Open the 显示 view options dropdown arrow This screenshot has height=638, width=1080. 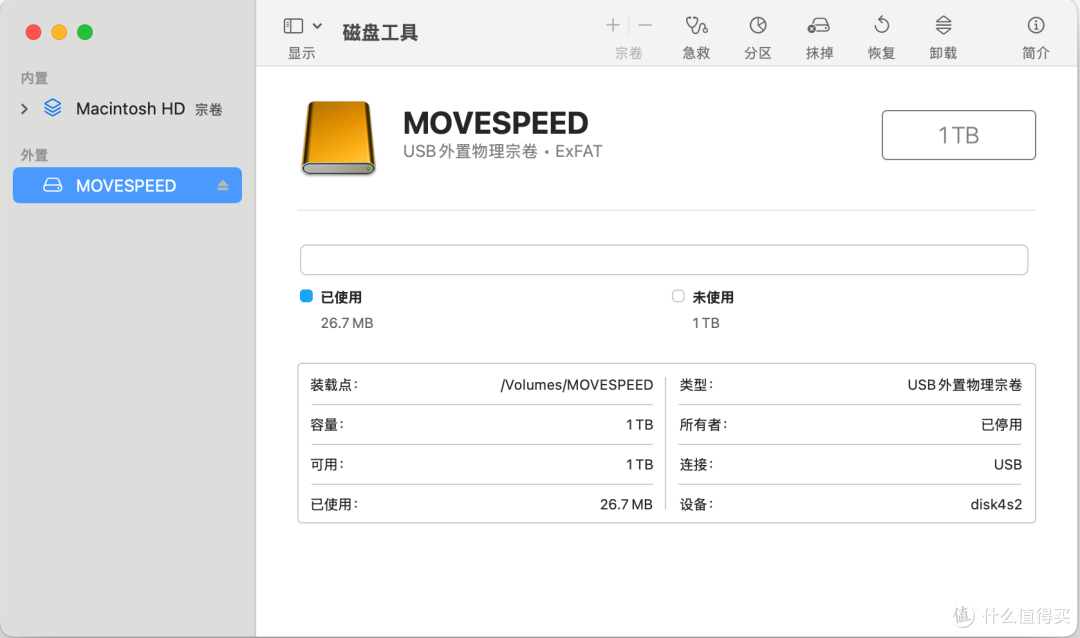[x=317, y=26]
